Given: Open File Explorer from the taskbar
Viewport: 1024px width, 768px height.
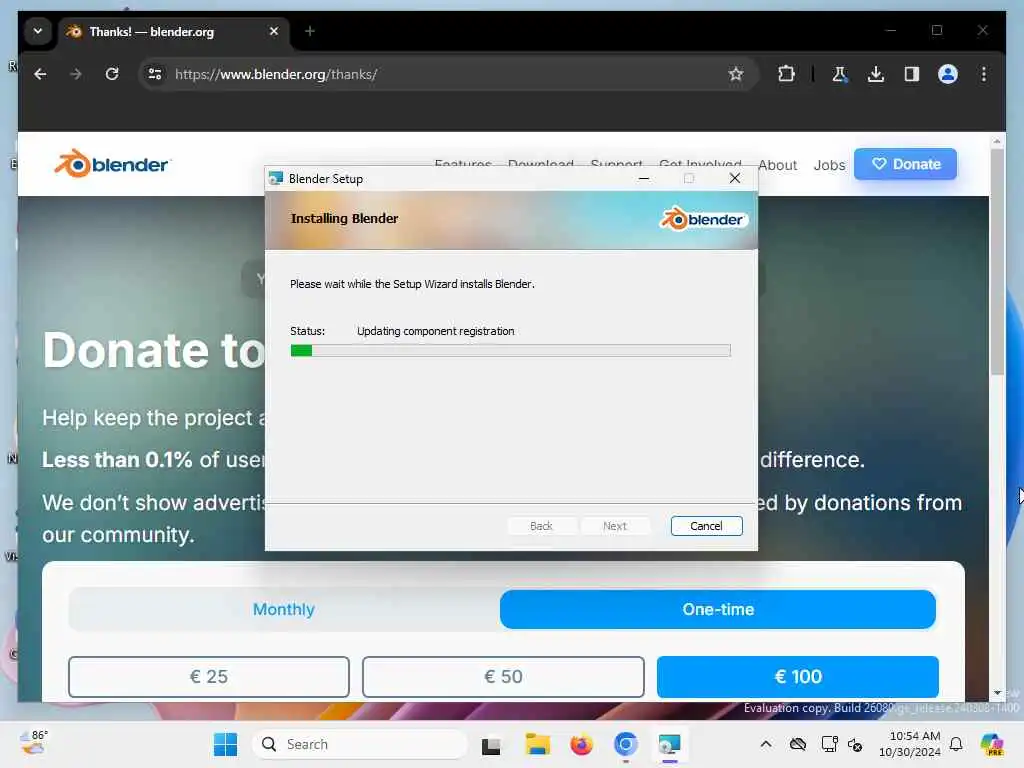Looking at the screenshot, I should [537, 744].
